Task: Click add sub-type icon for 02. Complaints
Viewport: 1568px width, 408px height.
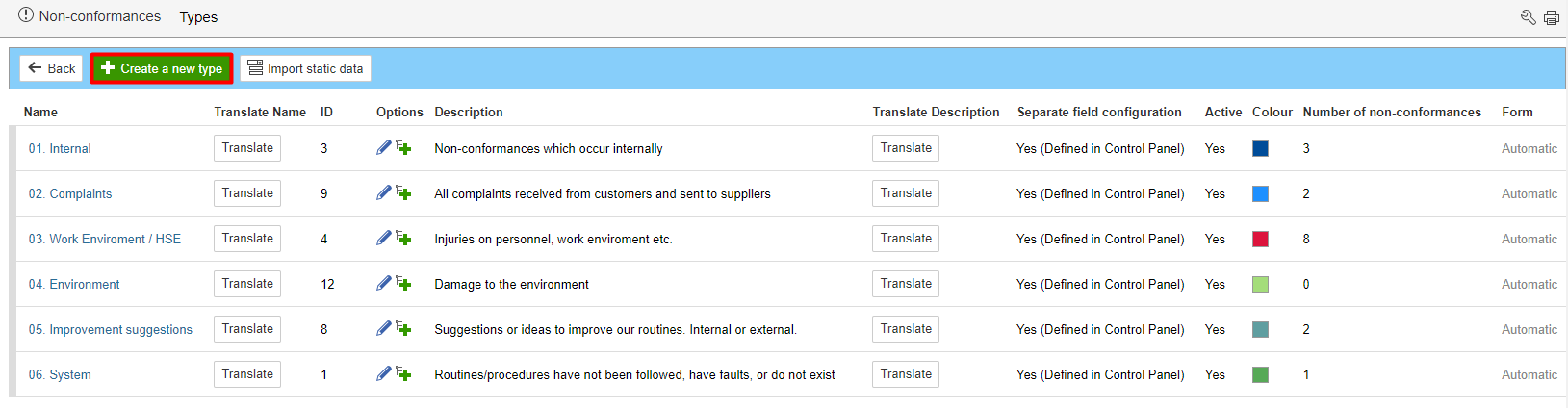Action: coord(403,193)
